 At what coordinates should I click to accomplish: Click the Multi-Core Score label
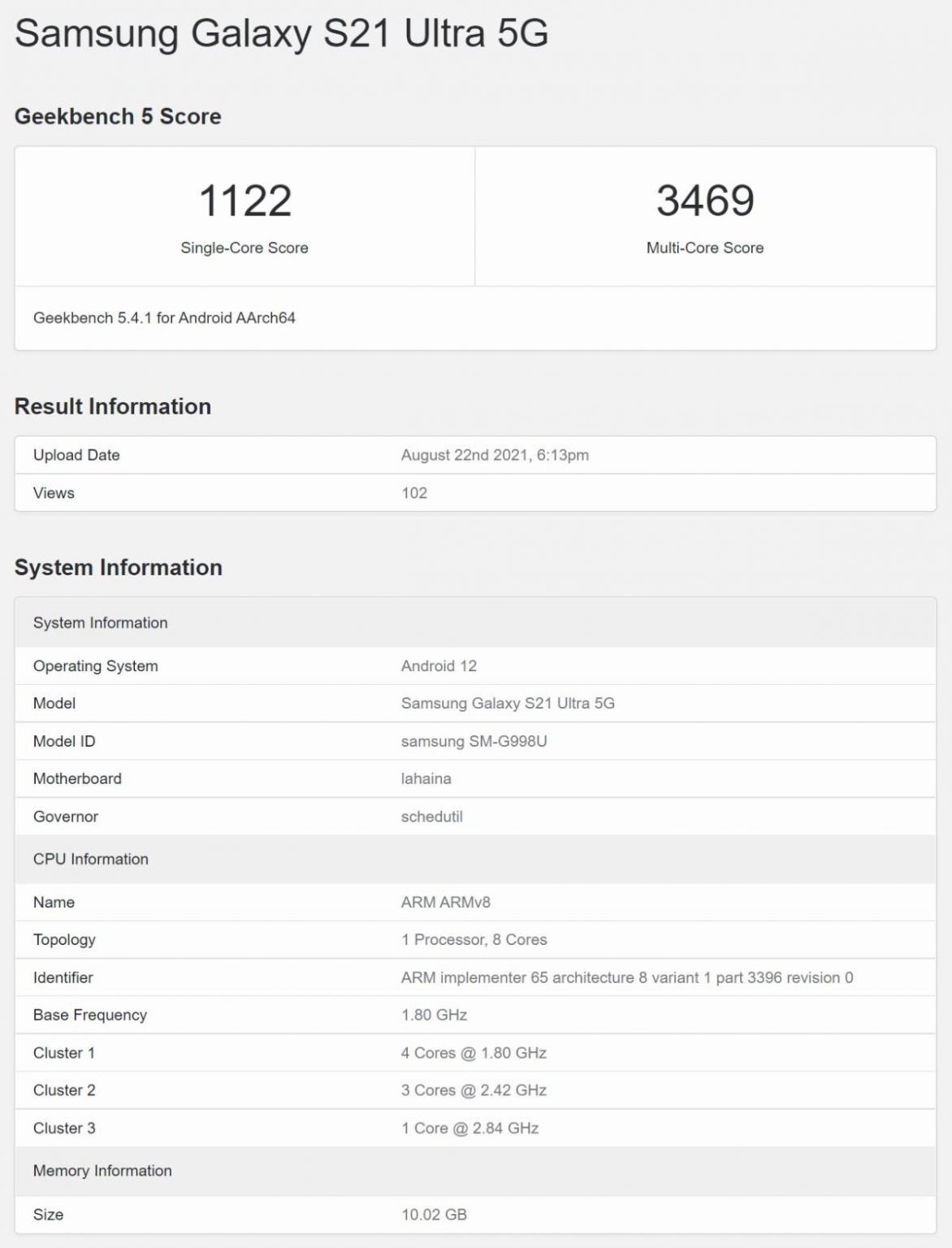[705, 248]
